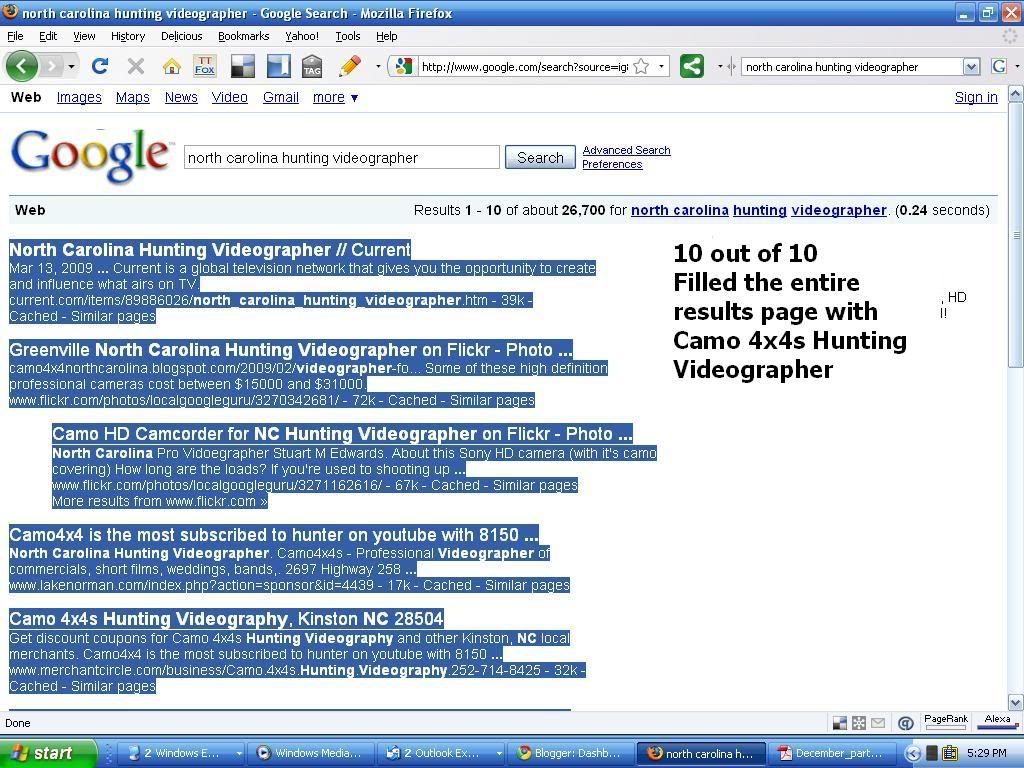Viewport: 1024px width, 768px height.
Task: Open the View menu
Action: tap(84, 36)
